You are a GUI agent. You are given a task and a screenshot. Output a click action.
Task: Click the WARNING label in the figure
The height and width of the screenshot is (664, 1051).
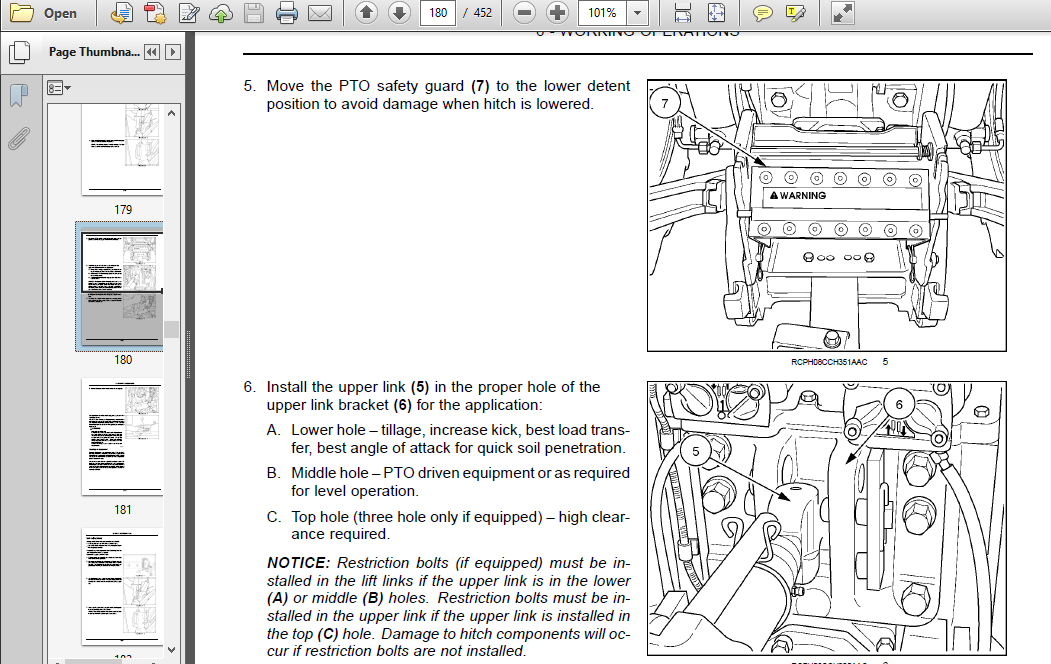(x=798, y=196)
